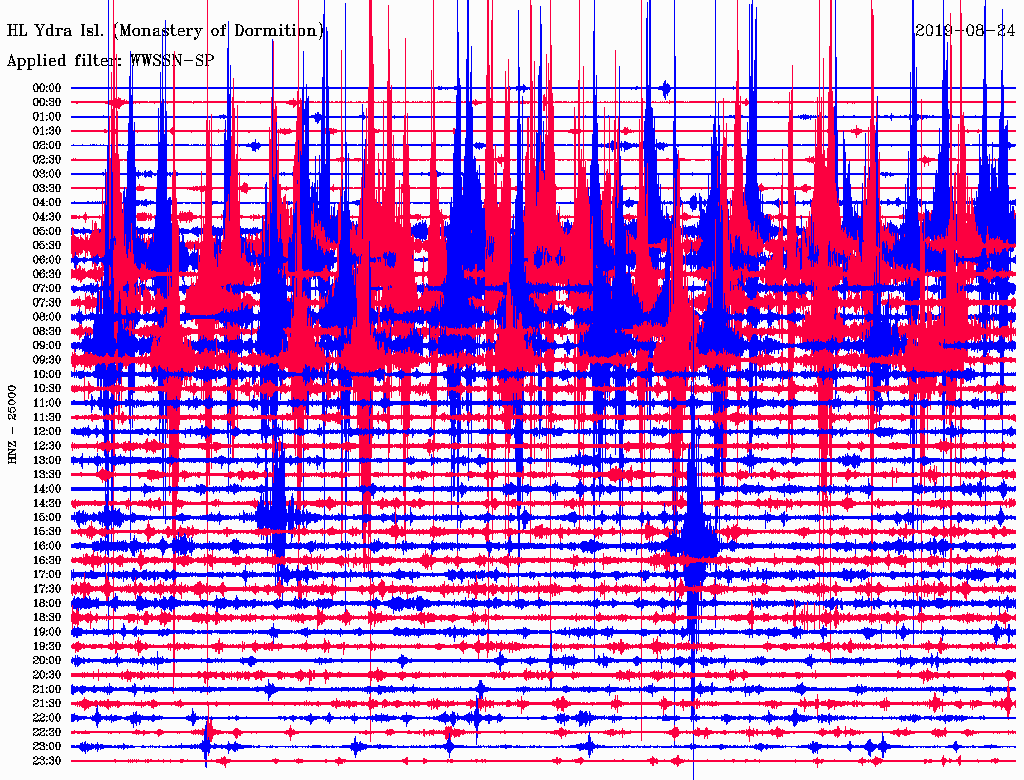The image size is (1024, 780).
Task: Click the 21:30 time label
Action: coord(46,704)
